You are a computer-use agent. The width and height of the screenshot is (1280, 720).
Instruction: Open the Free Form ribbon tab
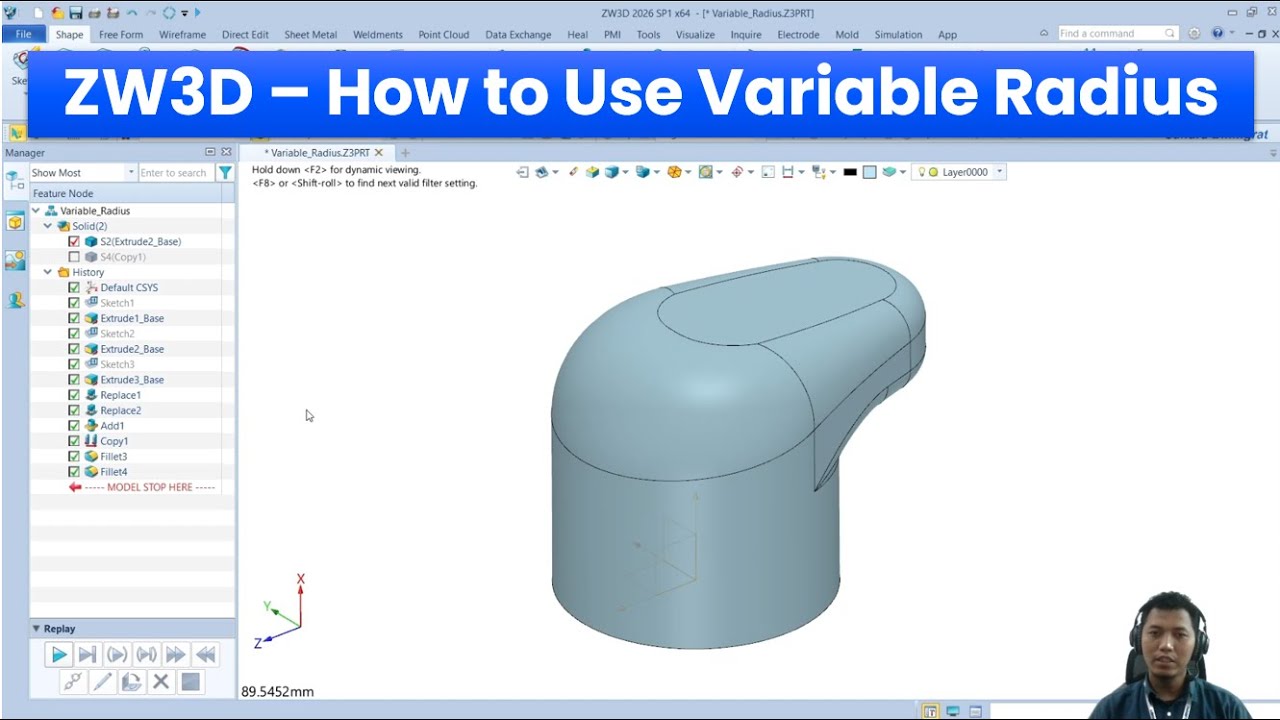pyautogui.click(x=121, y=34)
